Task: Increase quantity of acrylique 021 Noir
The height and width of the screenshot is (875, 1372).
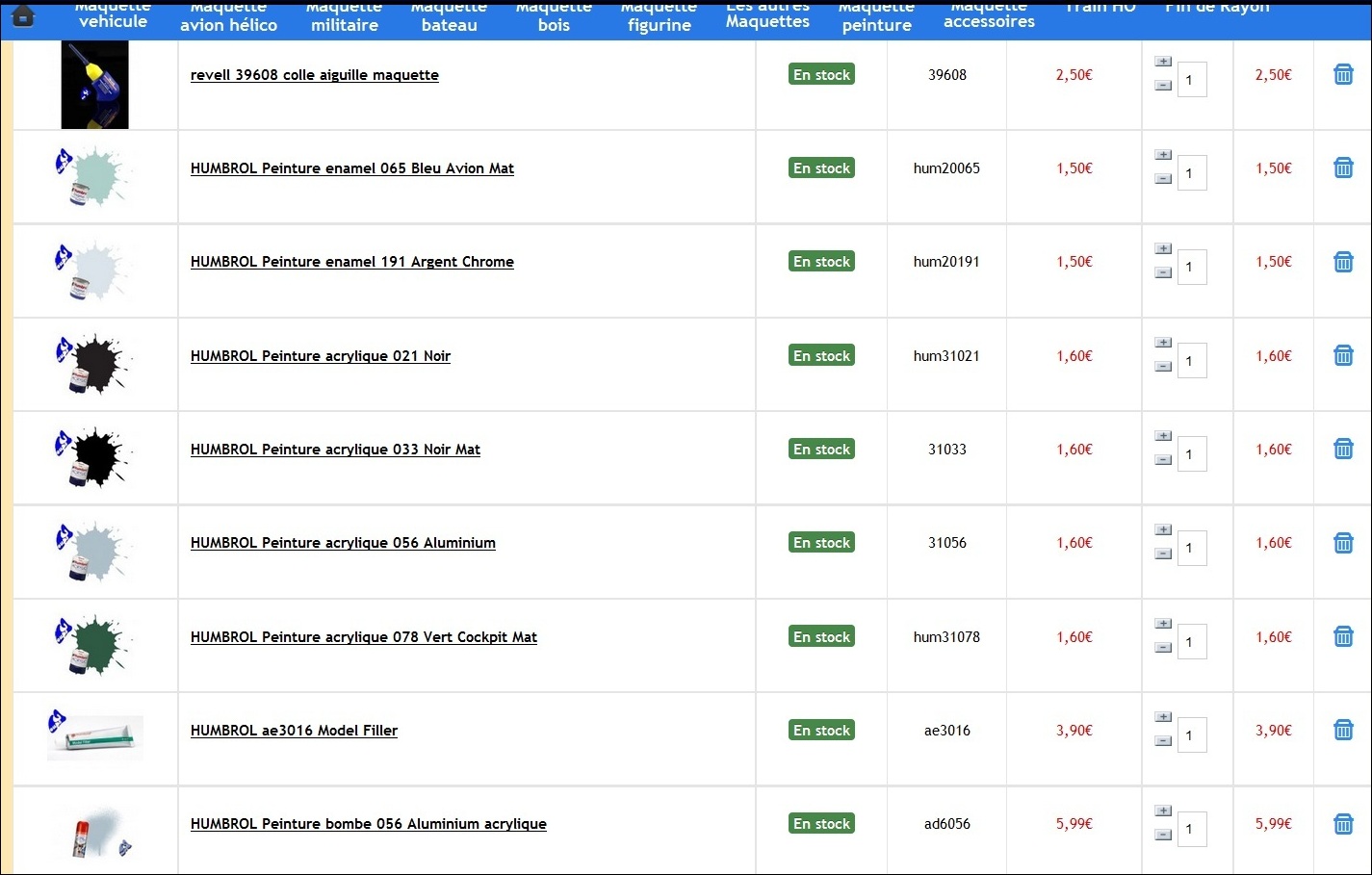Action: (x=1163, y=343)
